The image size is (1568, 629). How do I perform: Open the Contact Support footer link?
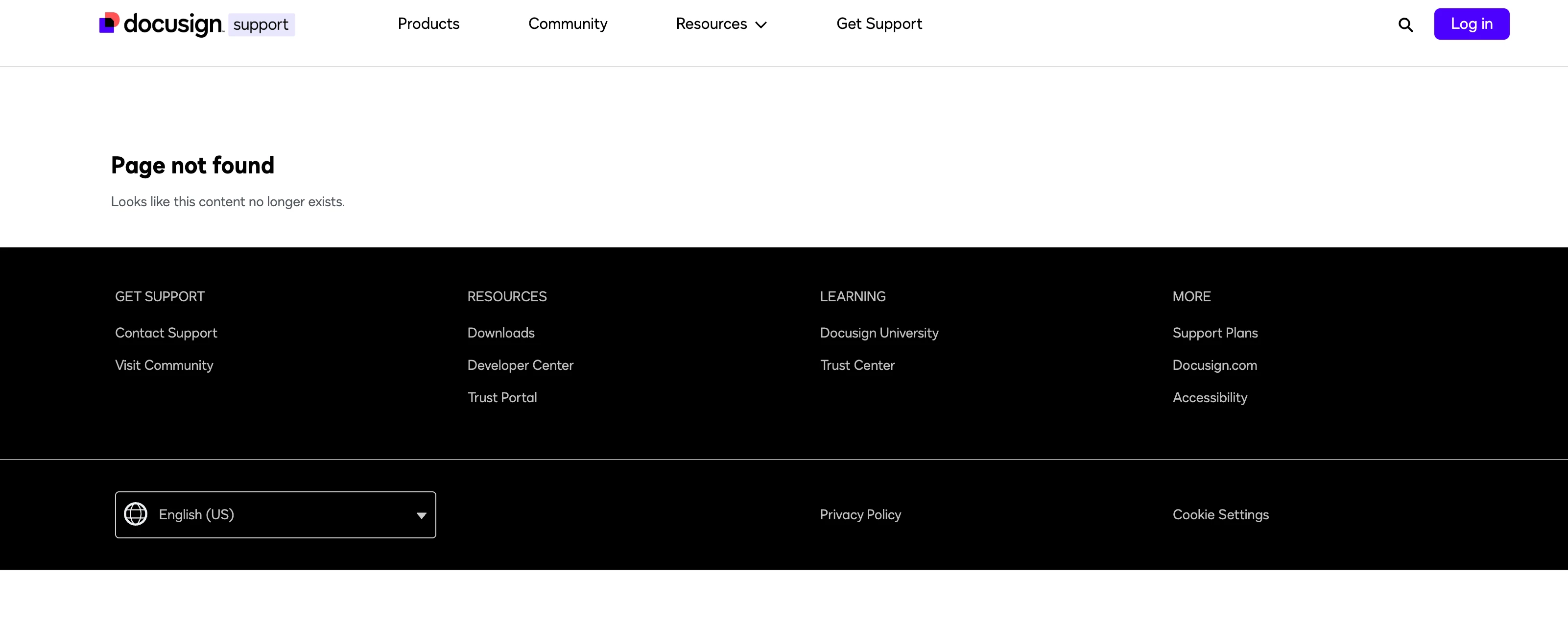(166, 333)
